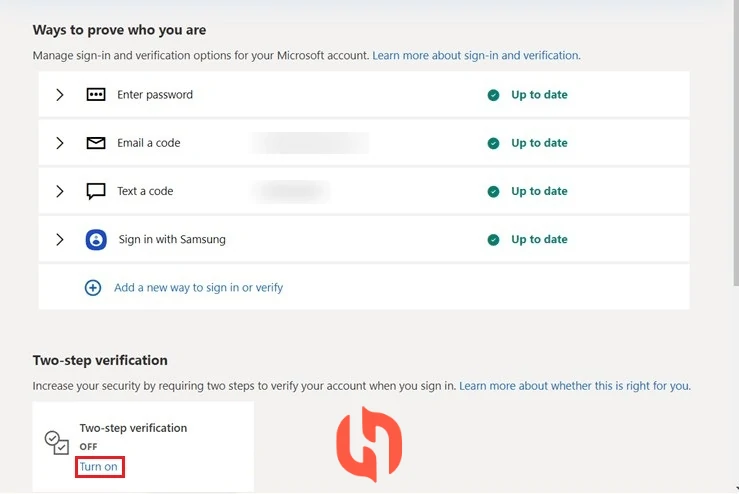Screen dimensions: 739x494
Task: Expand the Enter password row
Action: point(59,95)
